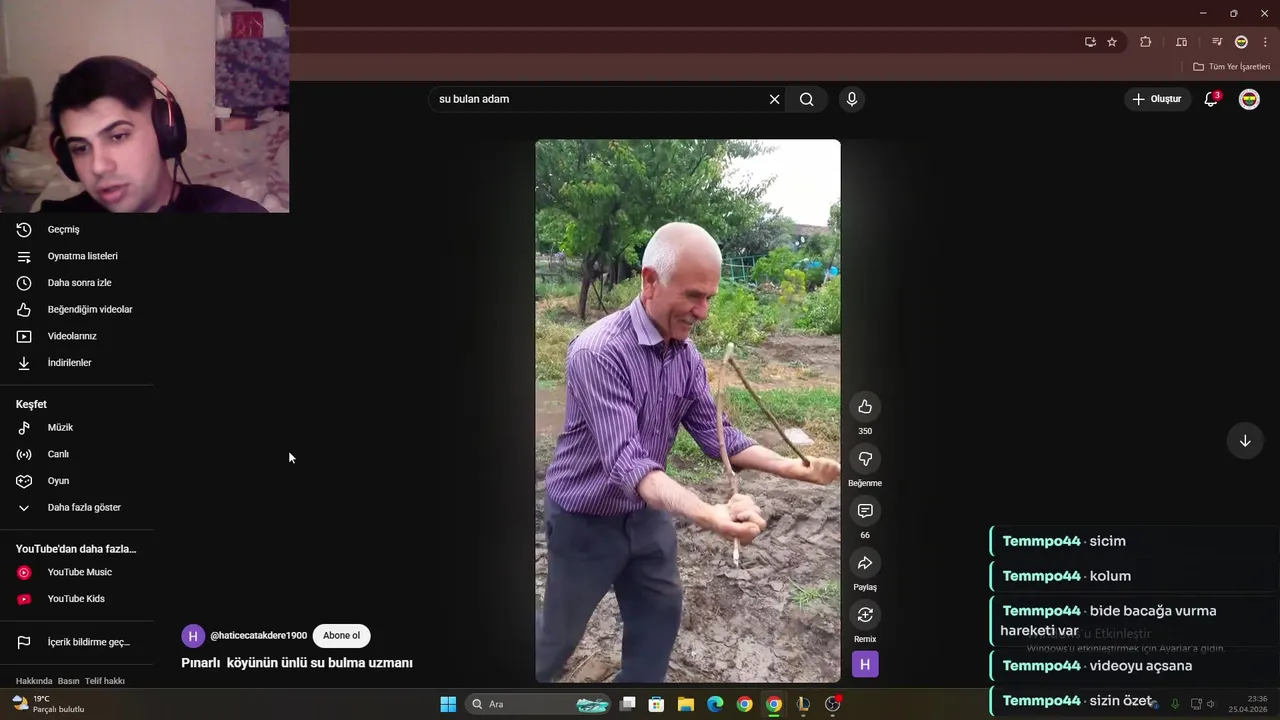This screenshot has height=720, width=1280.
Task: Share the Short with Paylaş
Action: (x=865, y=563)
